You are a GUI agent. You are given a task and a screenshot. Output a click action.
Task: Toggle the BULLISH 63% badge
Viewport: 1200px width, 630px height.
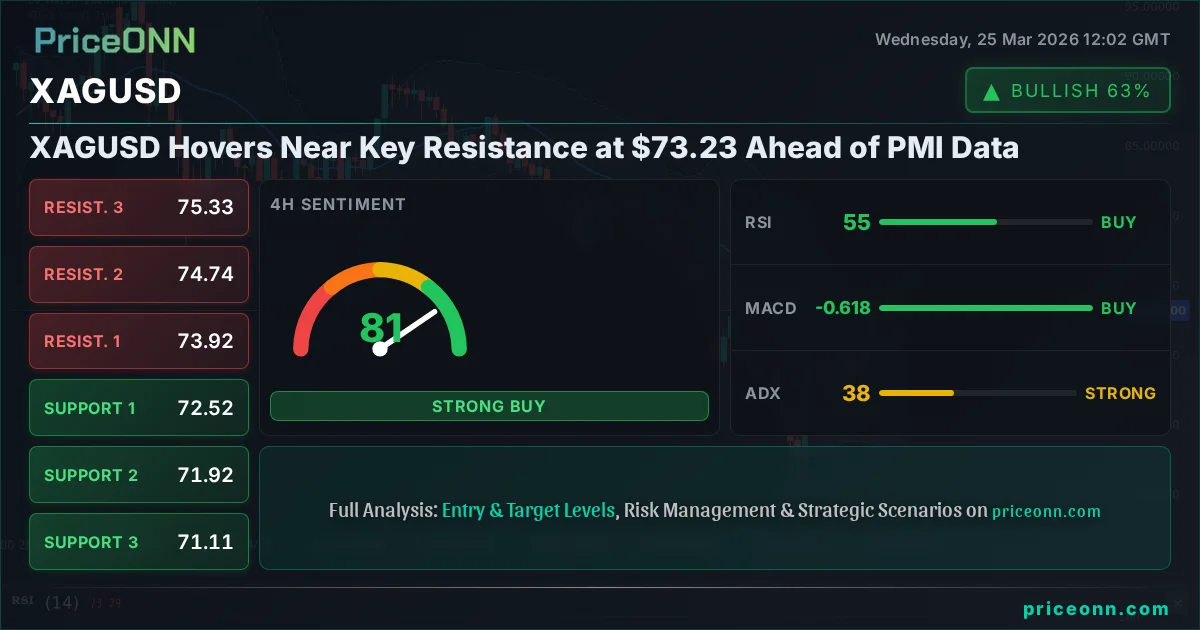[x=1067, y=90]
